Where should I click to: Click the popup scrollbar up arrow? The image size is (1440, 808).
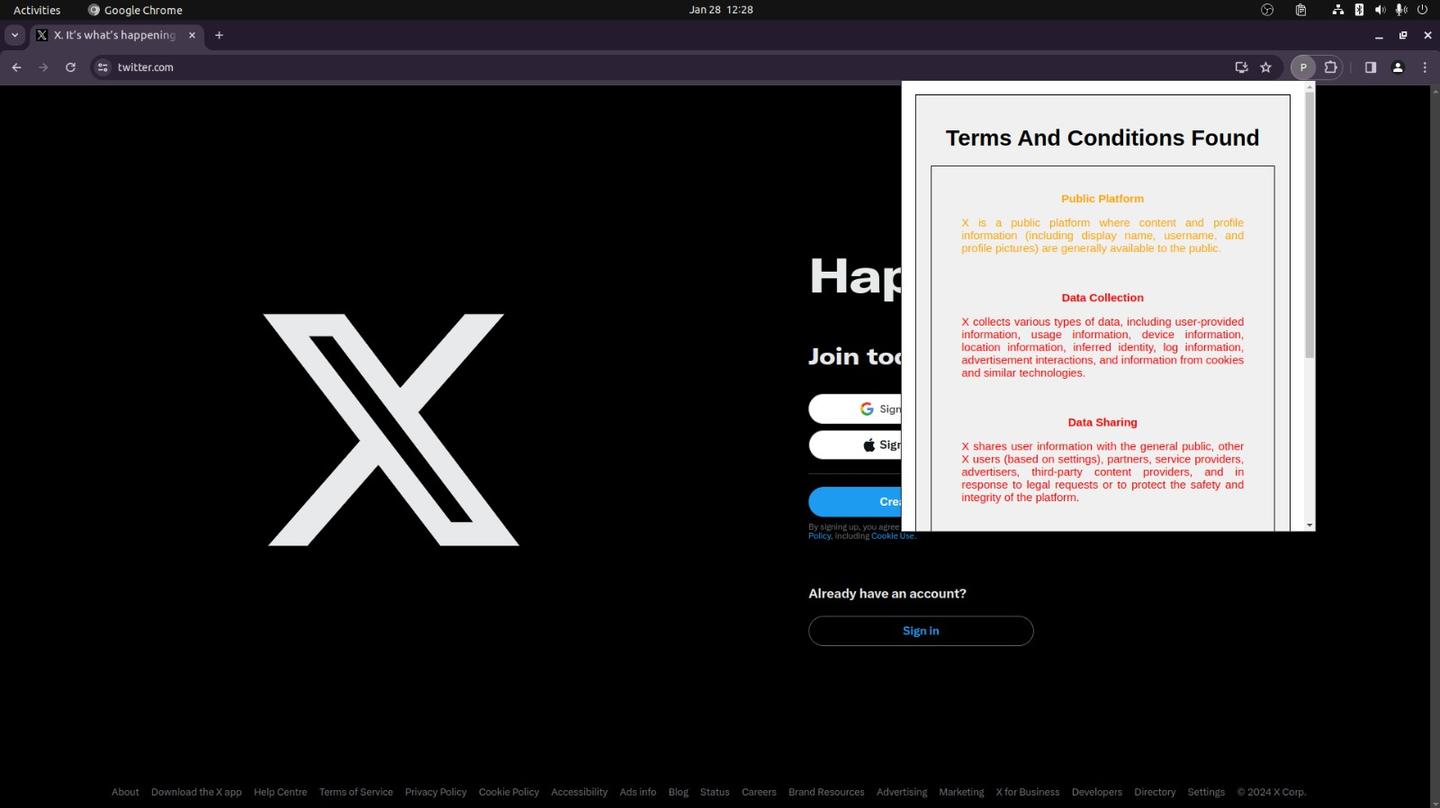pos(1310,88)
